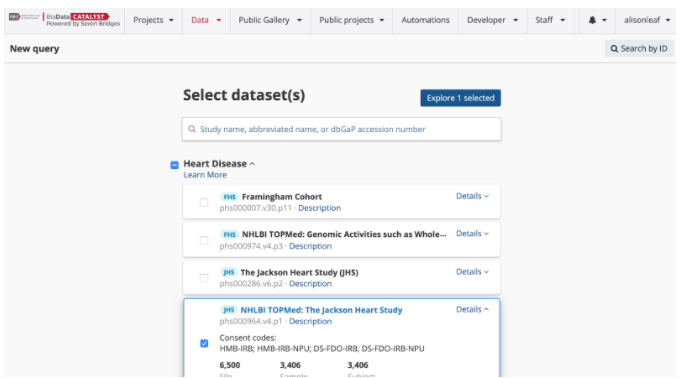
Task: Click the magnifier icon in study search field
Action: 192,129
